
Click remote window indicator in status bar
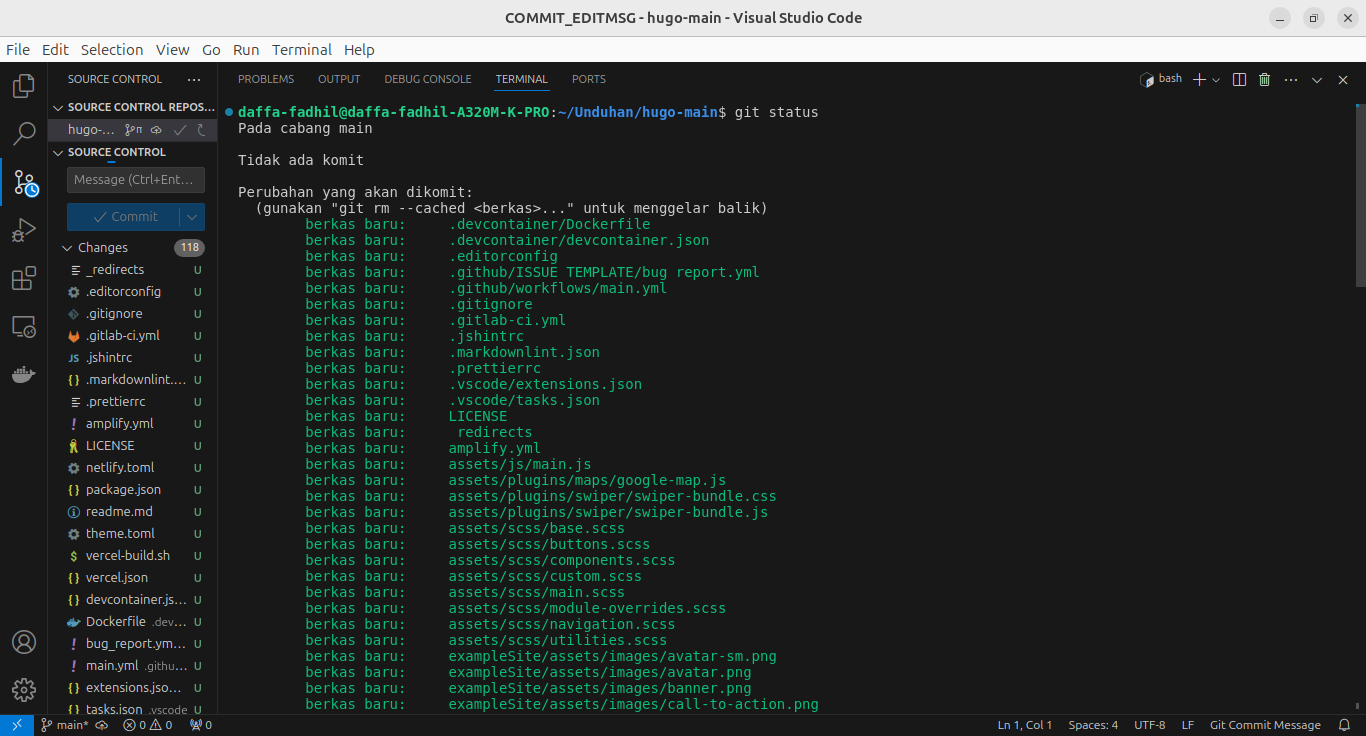[x=17, y=725]
